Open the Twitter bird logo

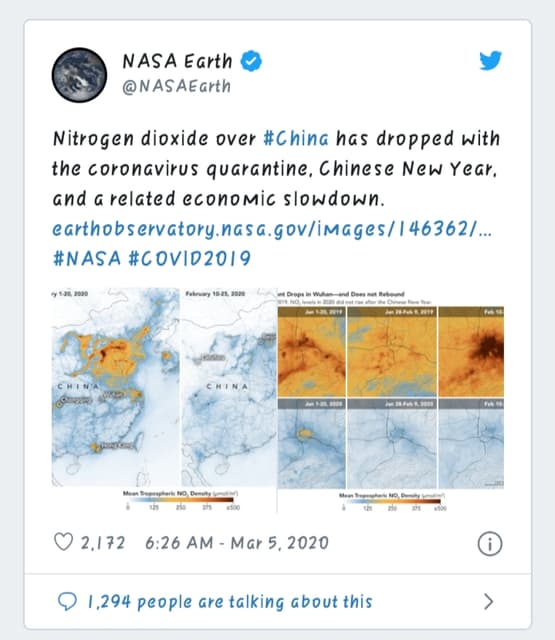tap(491, 60)
